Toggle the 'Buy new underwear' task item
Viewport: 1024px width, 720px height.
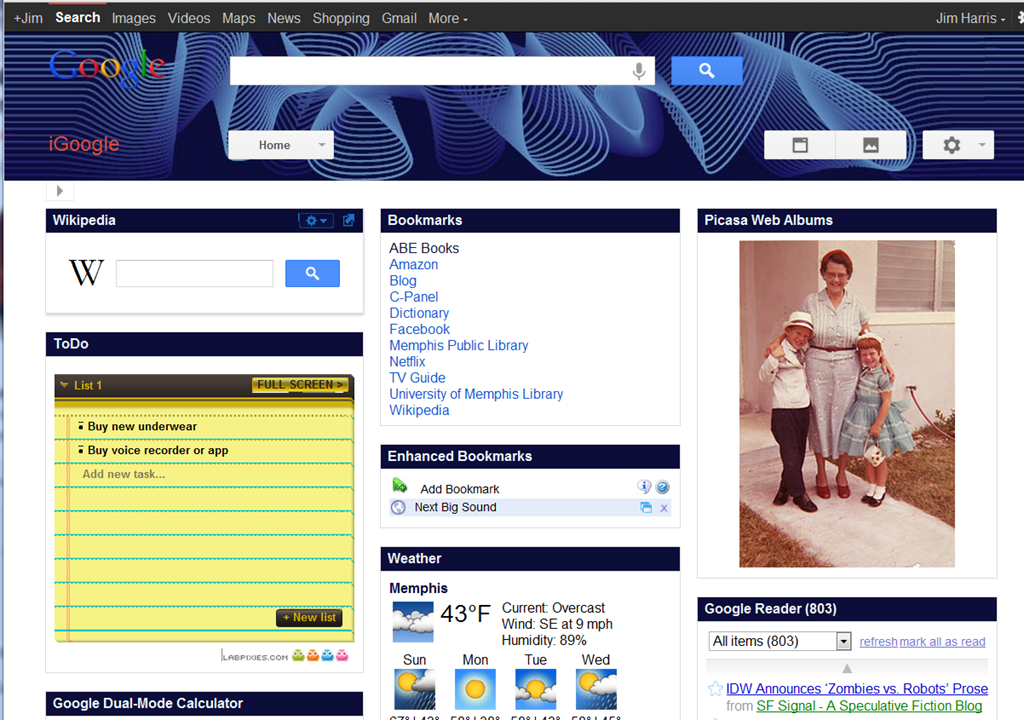point(81,427)
